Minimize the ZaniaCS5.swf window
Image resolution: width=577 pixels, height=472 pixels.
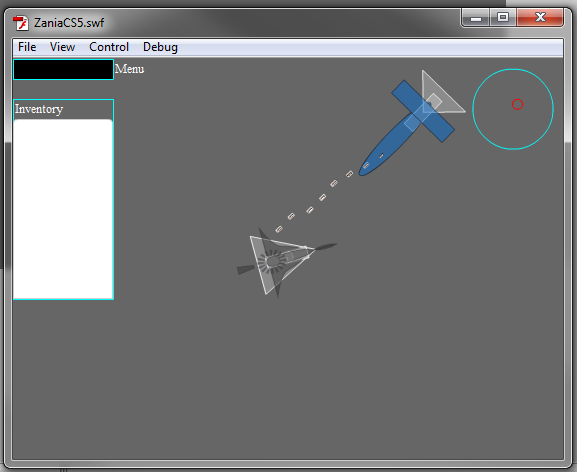click(x=475, y=18)
